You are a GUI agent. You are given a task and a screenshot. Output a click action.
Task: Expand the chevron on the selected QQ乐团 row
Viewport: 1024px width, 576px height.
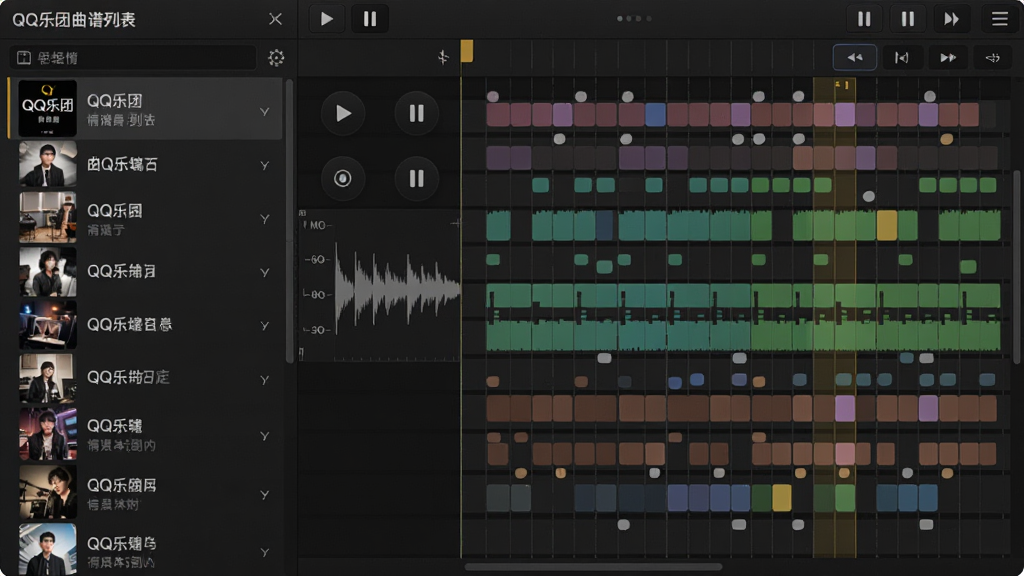pyautogui.click(x=264, y=112)
